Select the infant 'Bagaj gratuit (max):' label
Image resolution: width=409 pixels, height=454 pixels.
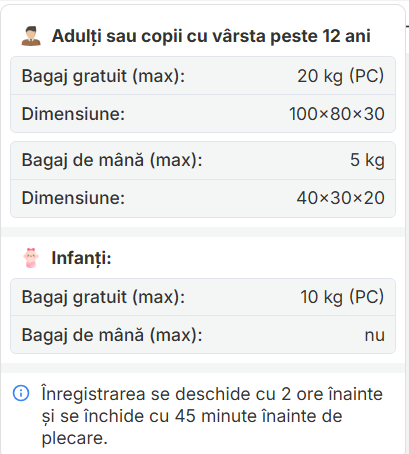click(x=103, y=297)
